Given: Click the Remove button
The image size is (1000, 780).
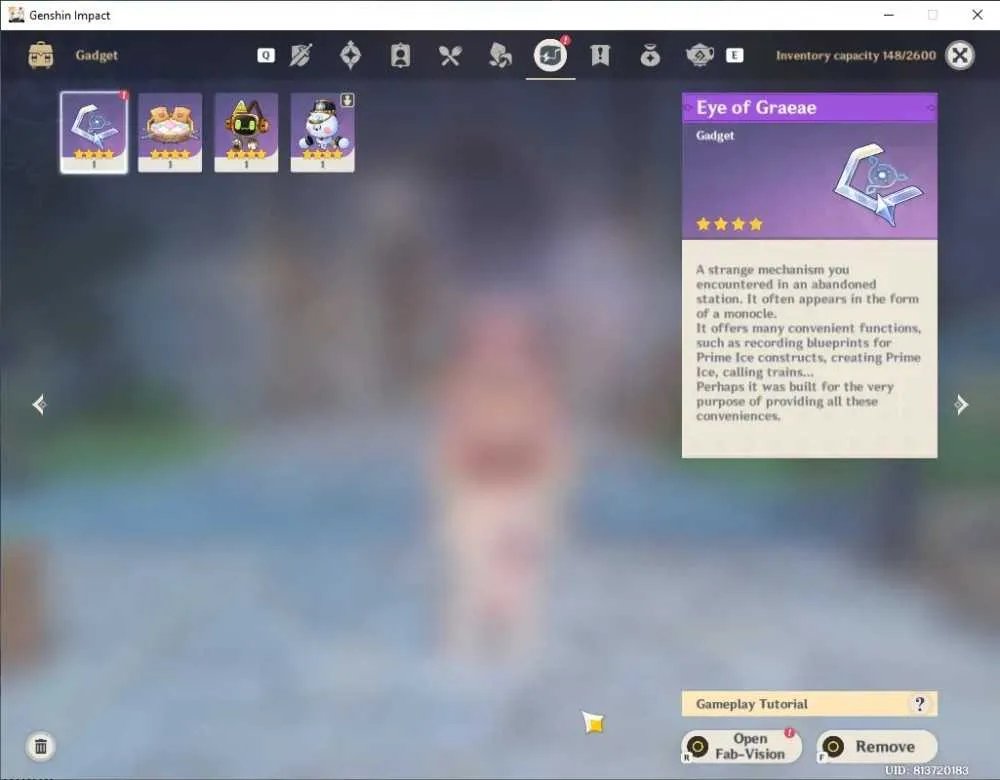Looking at the screenshot, I should click(877, 746).
